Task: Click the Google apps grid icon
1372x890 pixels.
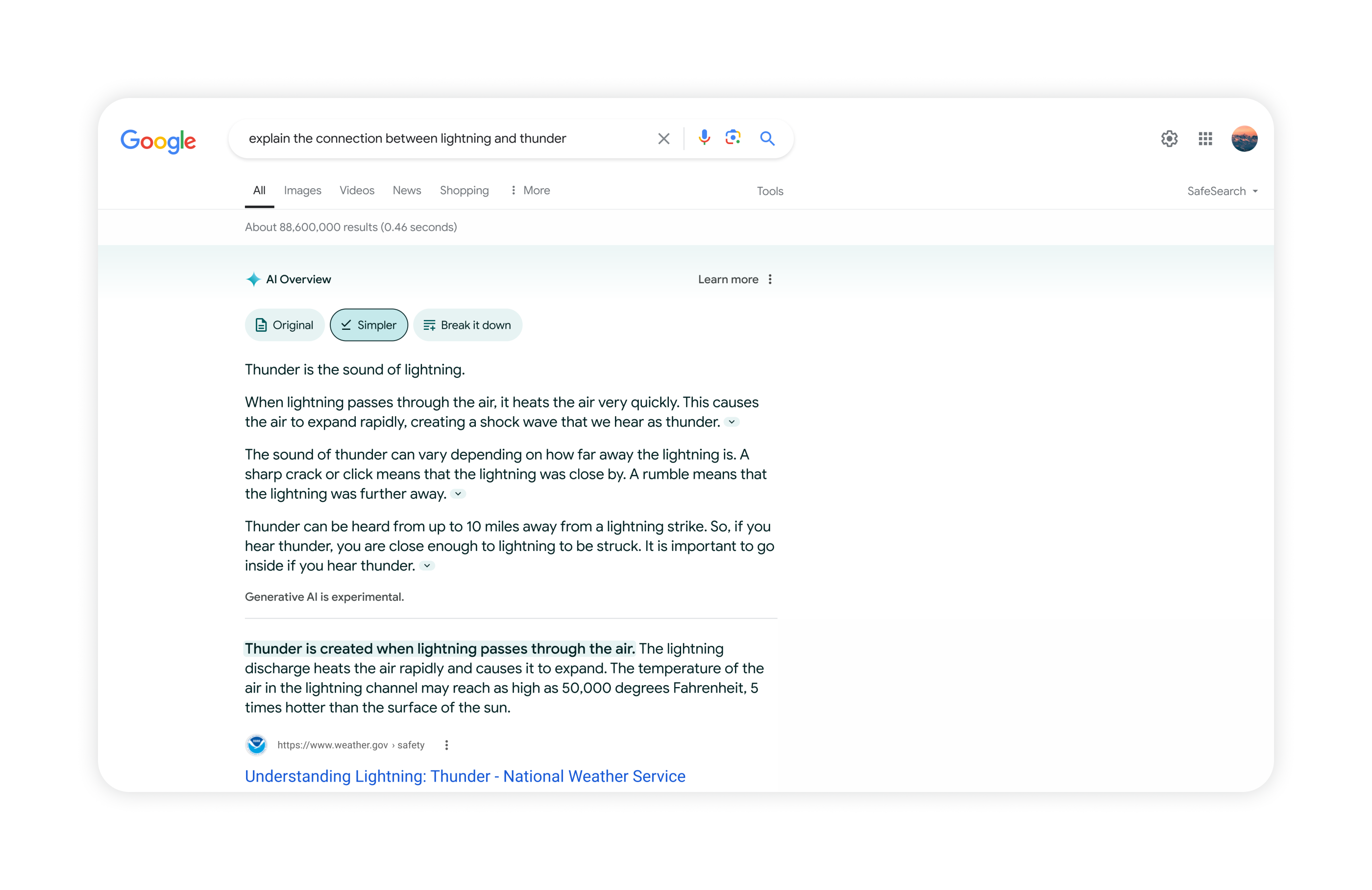Action: [1205, 138]
